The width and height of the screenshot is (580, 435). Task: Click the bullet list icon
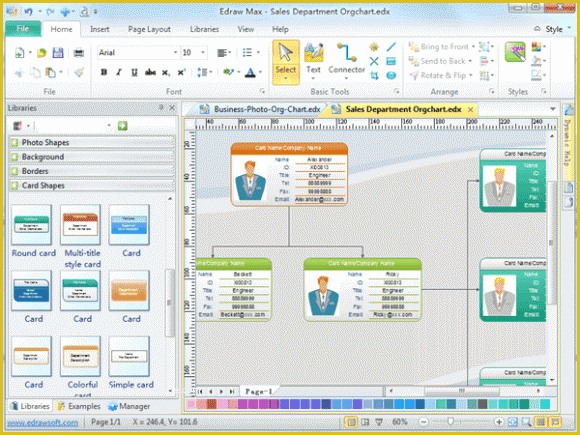[247, 53]
